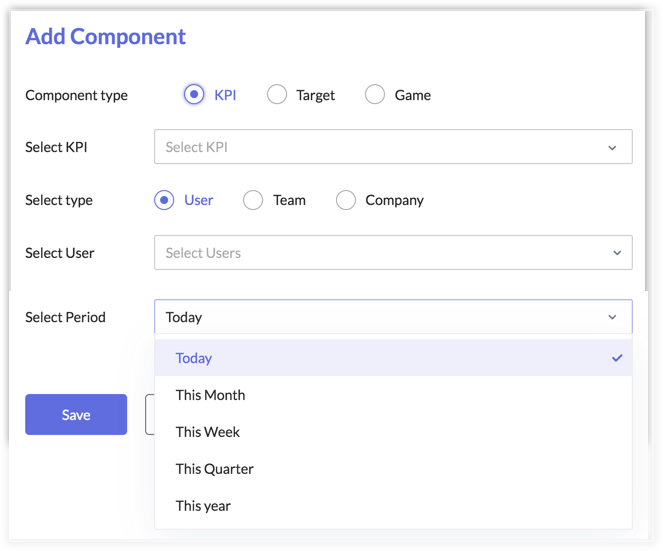Select the KPI component type radio button

[194, 95]
